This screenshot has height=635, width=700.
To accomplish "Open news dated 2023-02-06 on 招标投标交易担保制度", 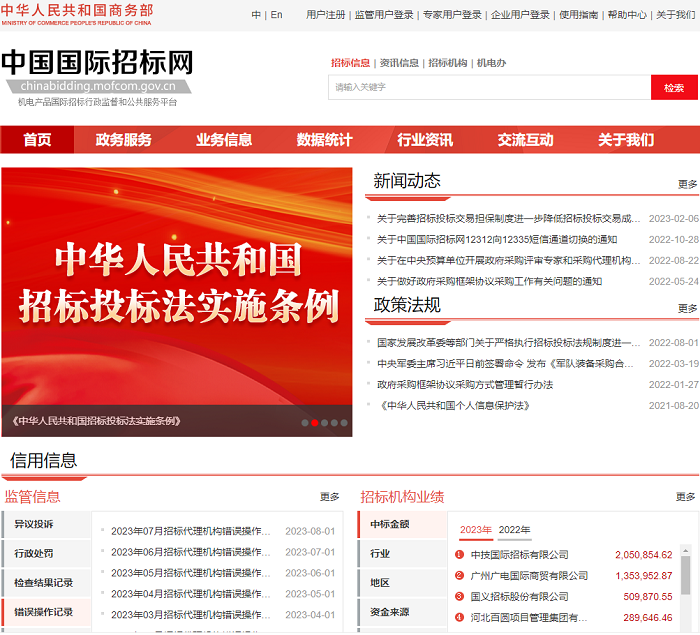I will coord(508,219).
